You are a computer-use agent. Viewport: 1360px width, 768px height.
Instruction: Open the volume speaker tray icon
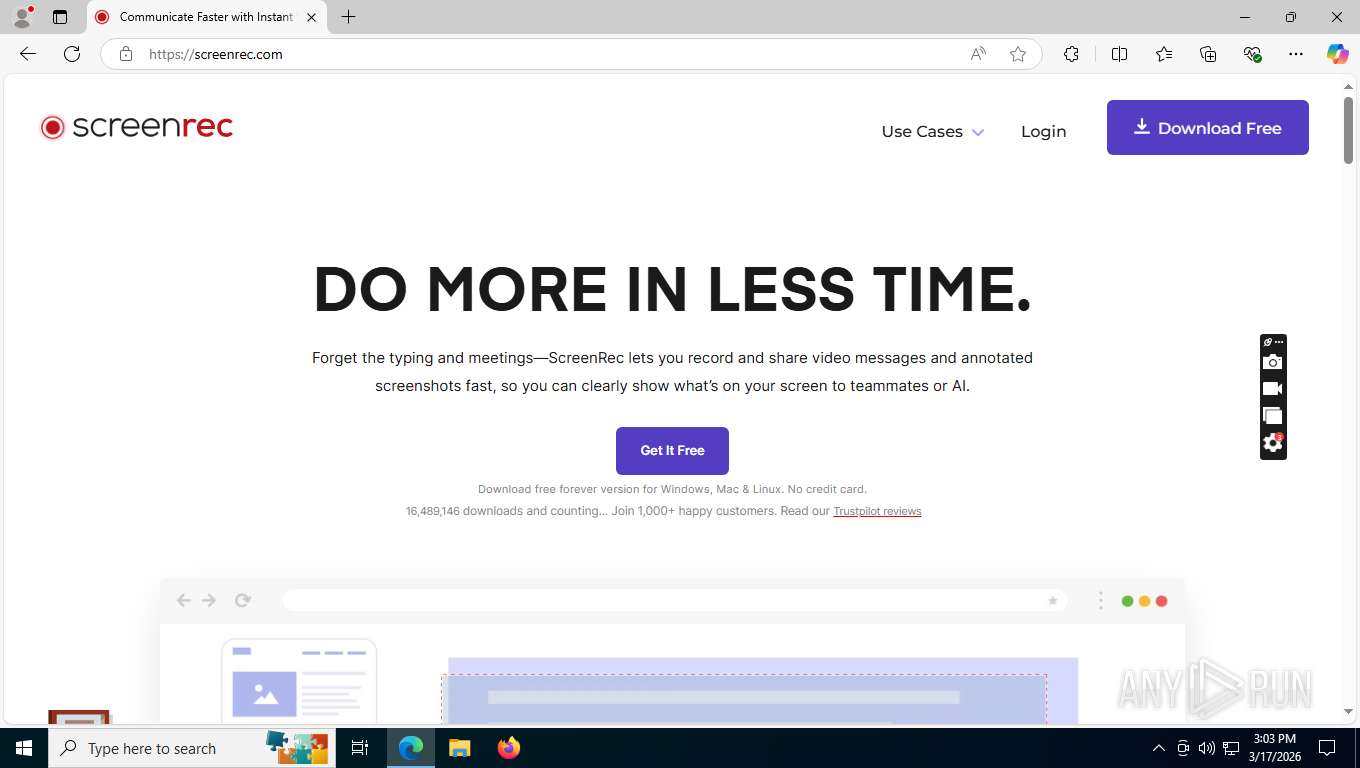point(1206,748)
